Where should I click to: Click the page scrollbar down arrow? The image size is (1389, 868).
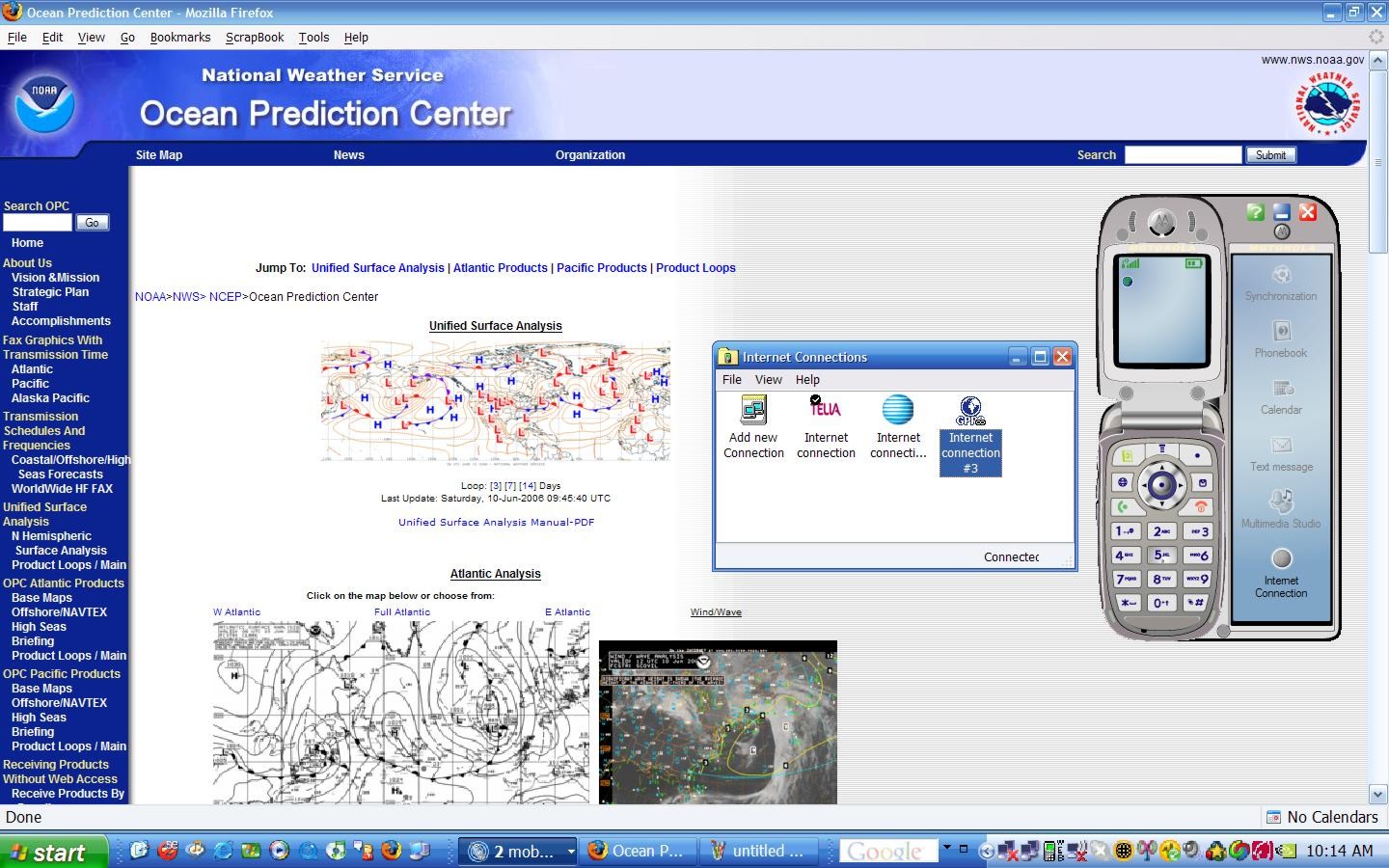click(x=1378, y=795)
